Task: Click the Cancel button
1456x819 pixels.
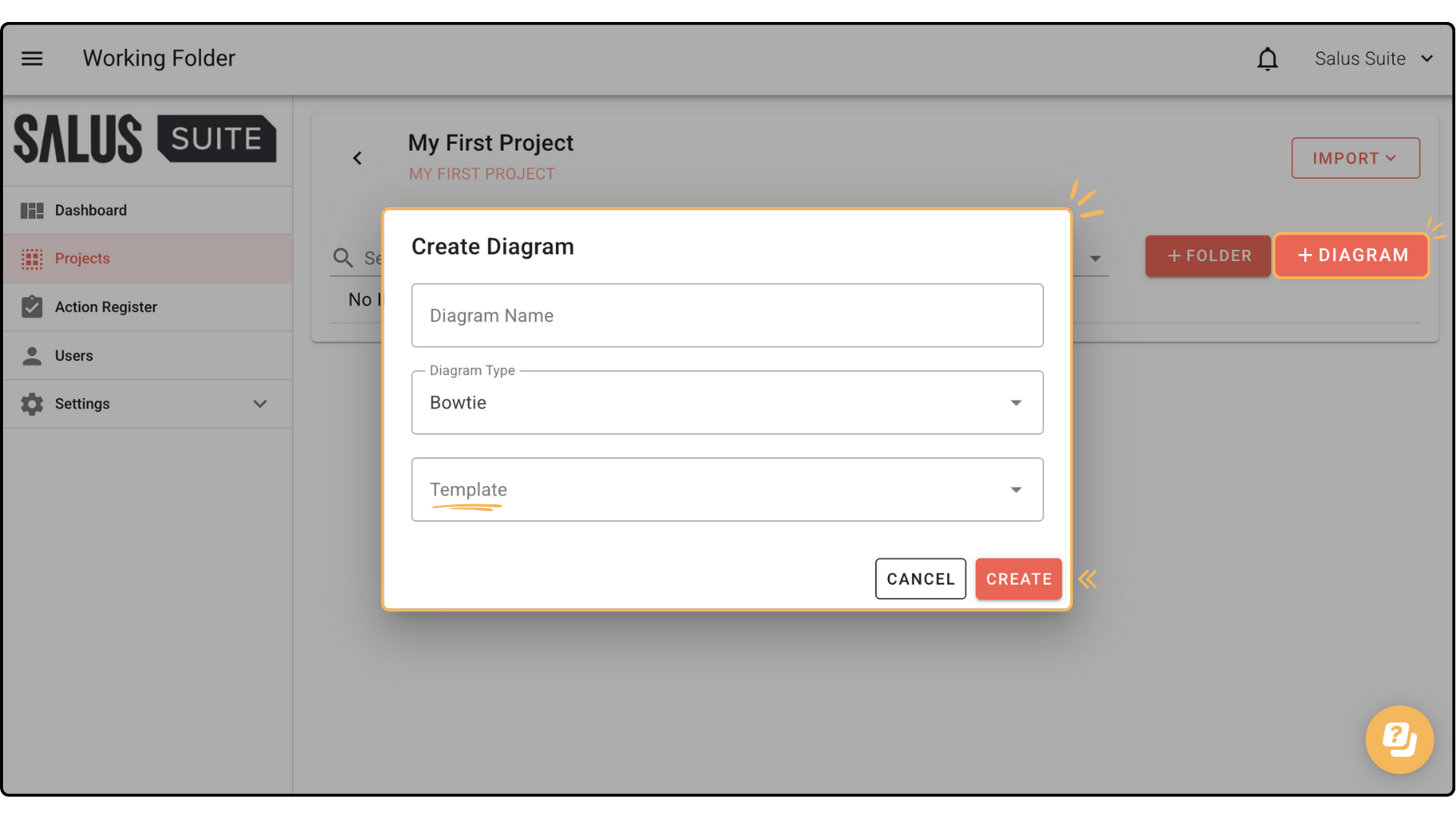Action: [920, 579]
